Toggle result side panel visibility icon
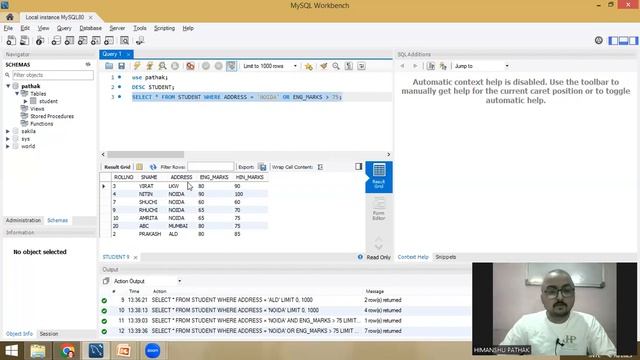Image resolution: width=640 pixels, height=360 pixels. coord(358,167)
